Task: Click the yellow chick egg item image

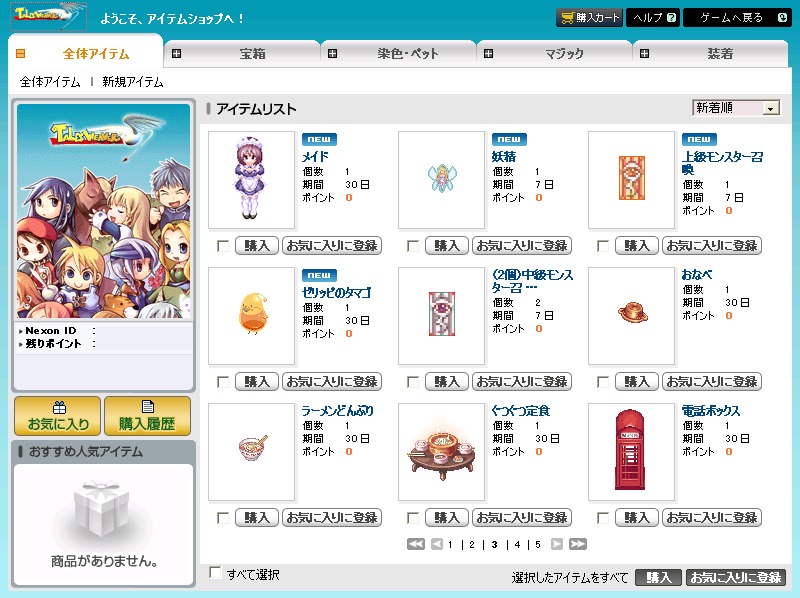Action: click(x=251, y=316)
